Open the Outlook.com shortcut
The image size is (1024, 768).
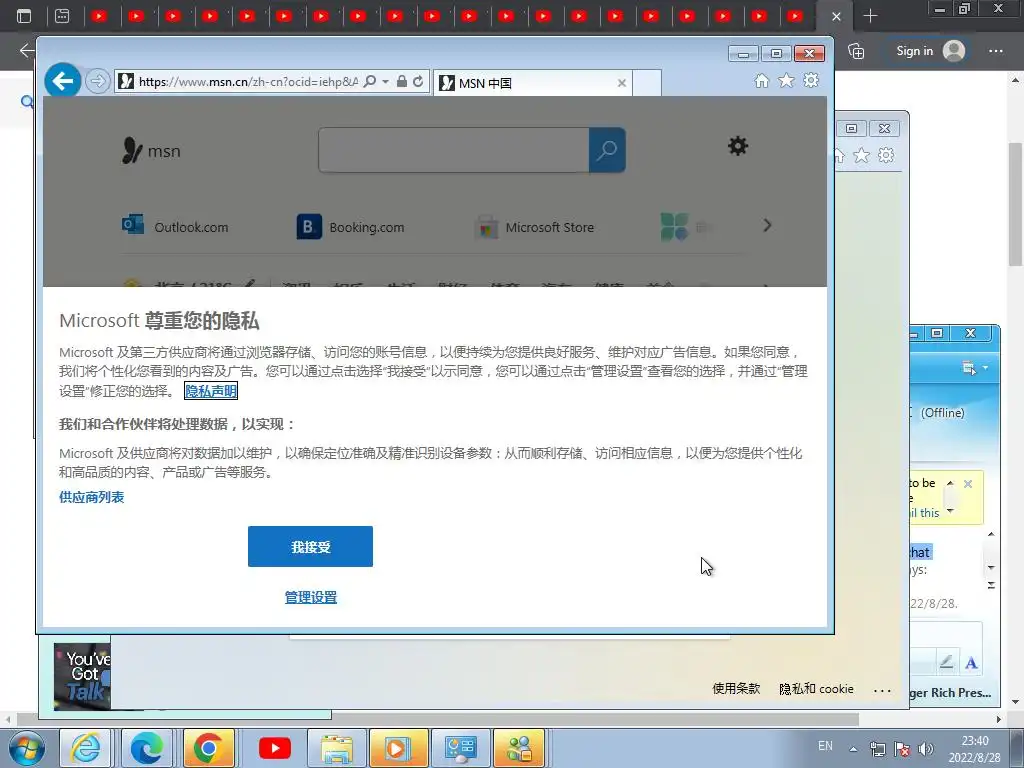pos(175,226)
